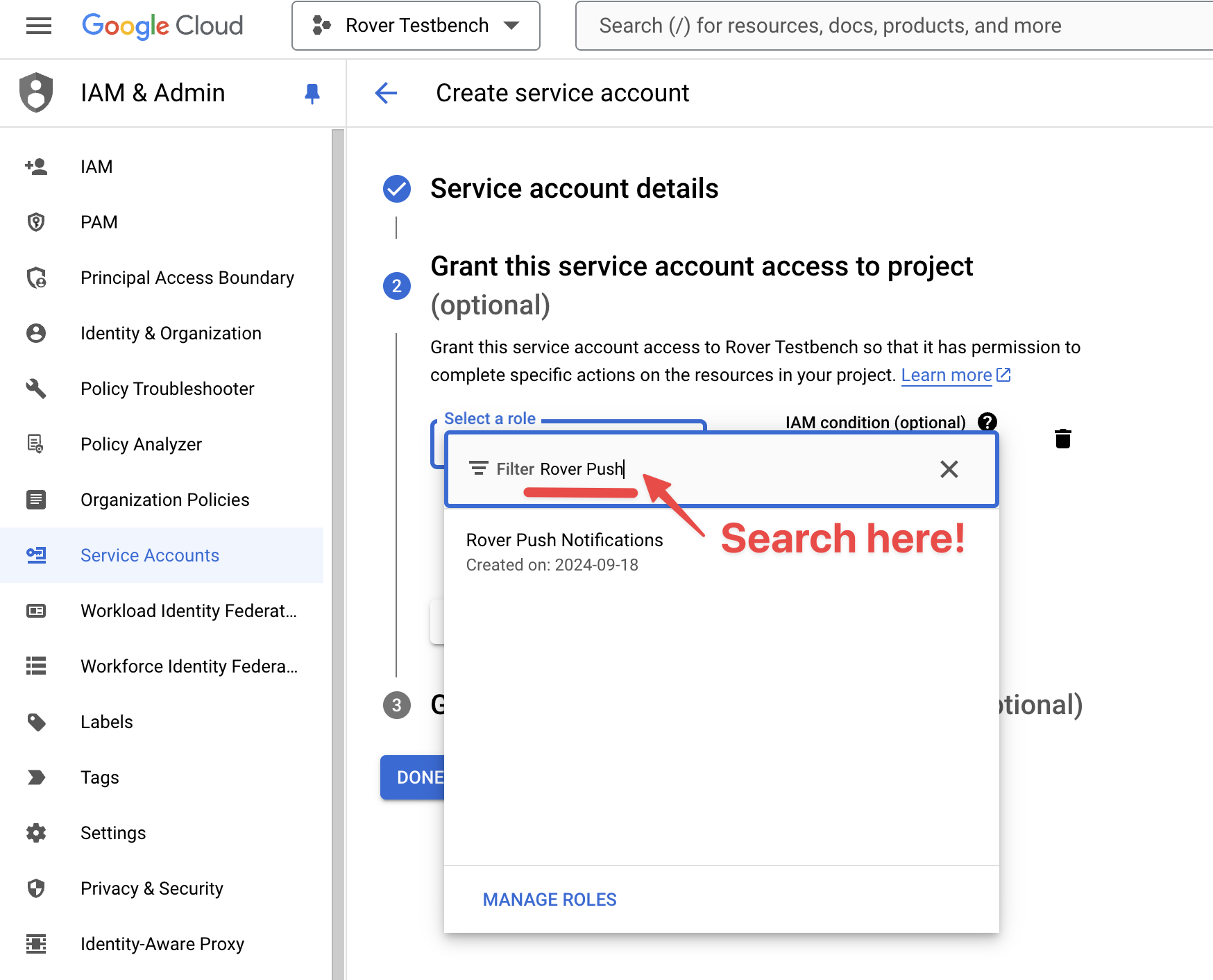Image resolution: width=1213 pixels, height=980 pixels.
Task: Click the Settings gear icon
Action: point(36,833)
